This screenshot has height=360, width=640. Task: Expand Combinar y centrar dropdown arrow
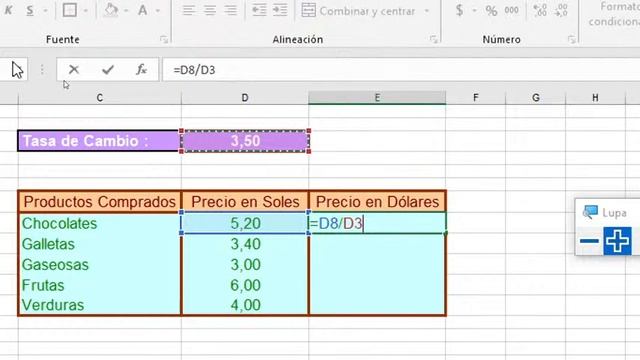[x=427, y=11]
